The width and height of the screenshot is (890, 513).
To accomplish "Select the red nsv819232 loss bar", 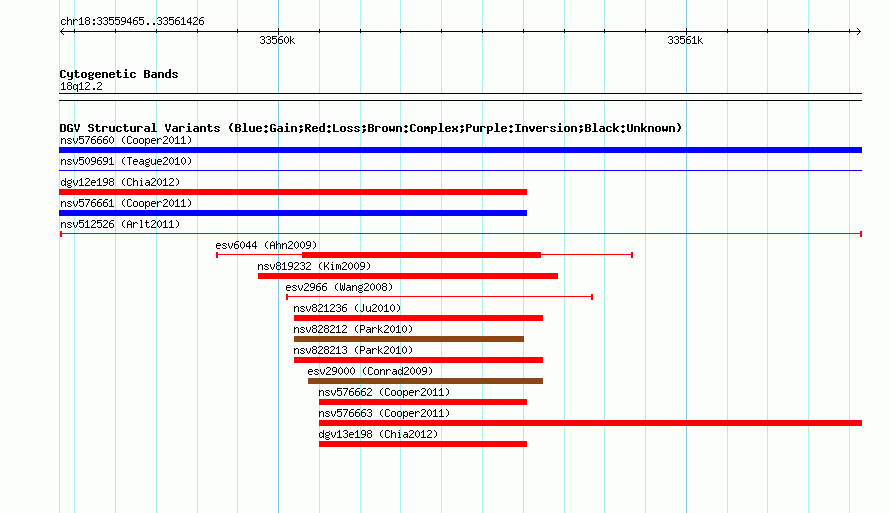I will [408, 276].
